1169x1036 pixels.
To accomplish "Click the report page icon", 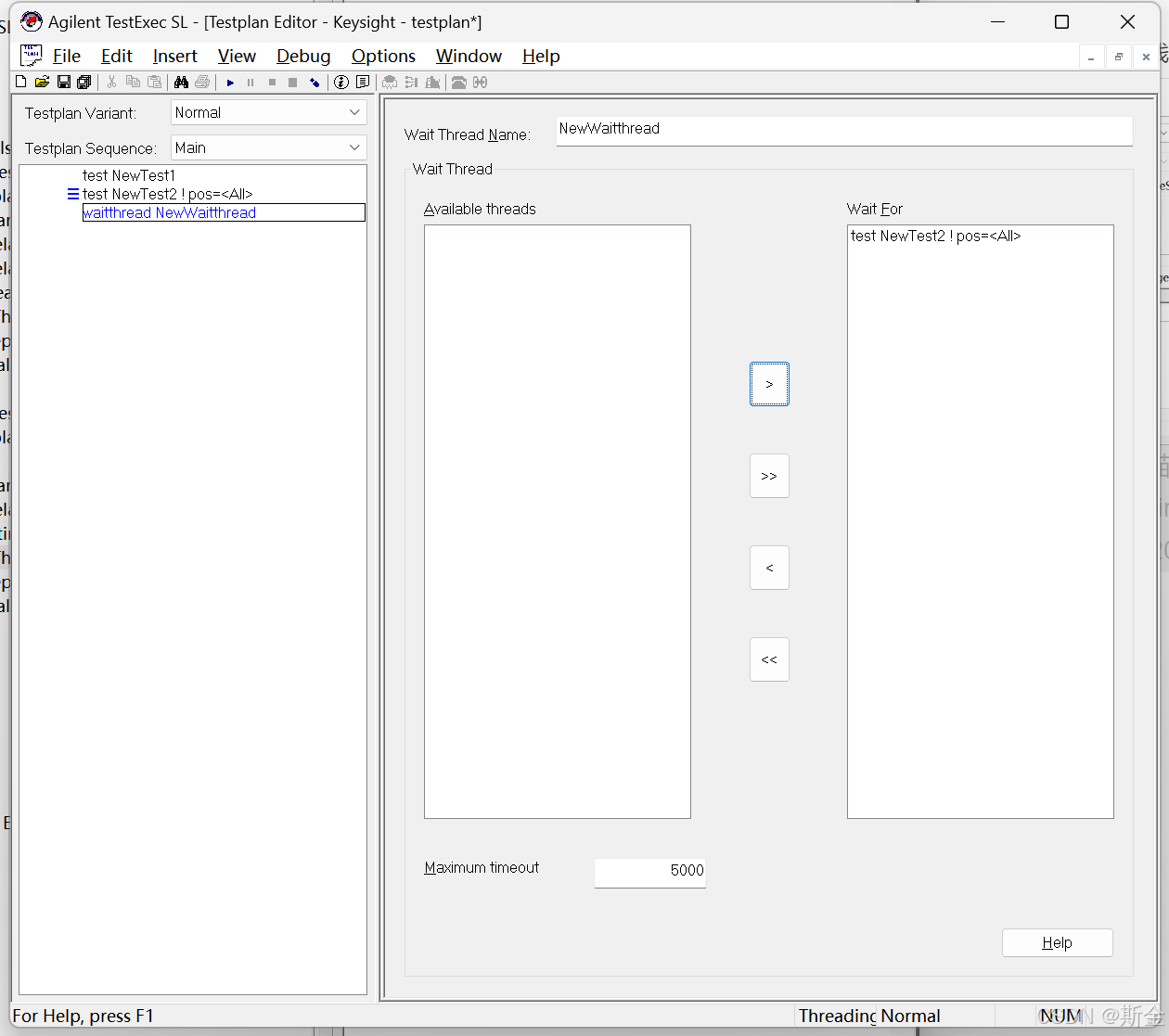I will 362,83.
